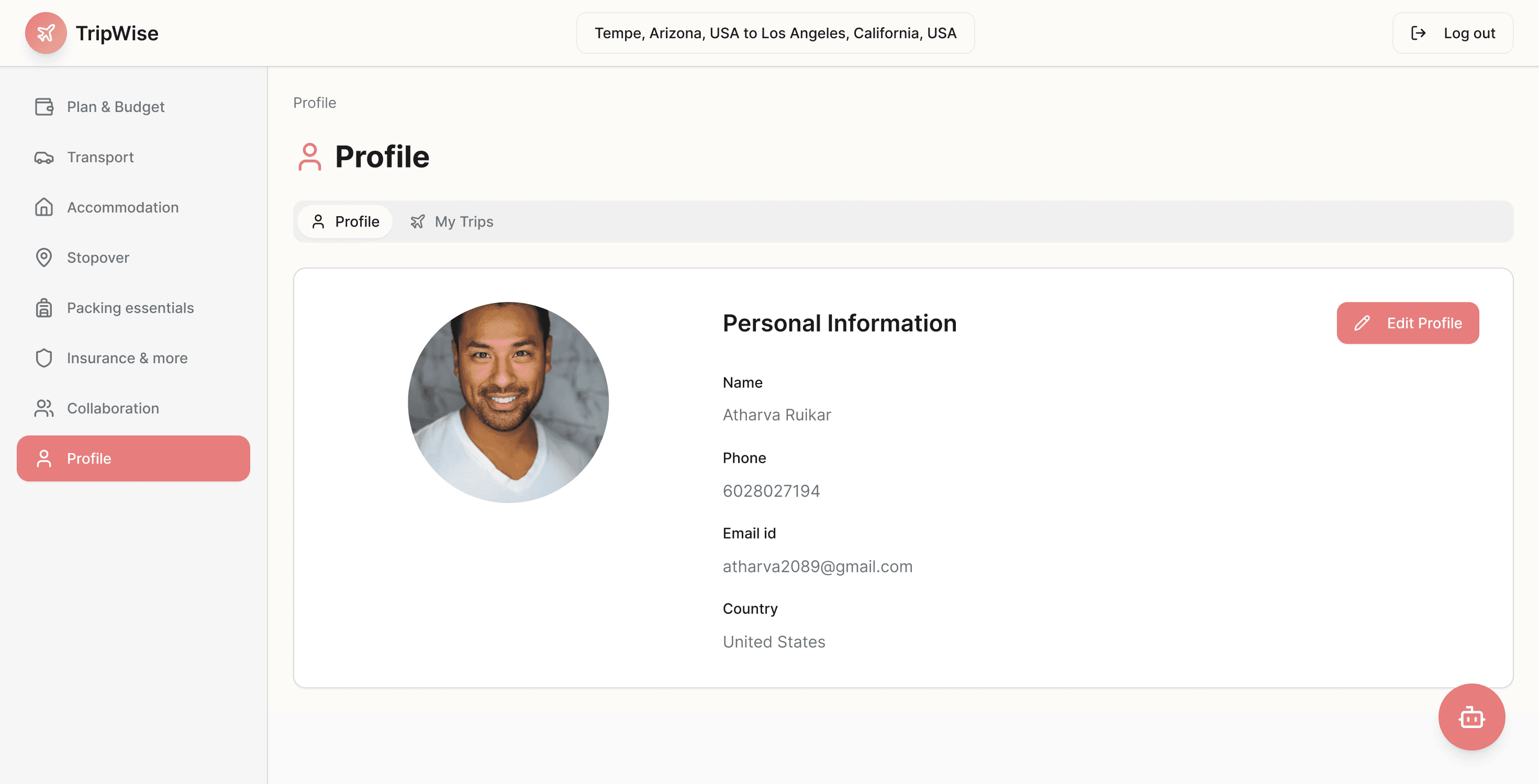Click the Insurance shield icon
This screenshot has height=784, width=1539.
pos(43,359)
